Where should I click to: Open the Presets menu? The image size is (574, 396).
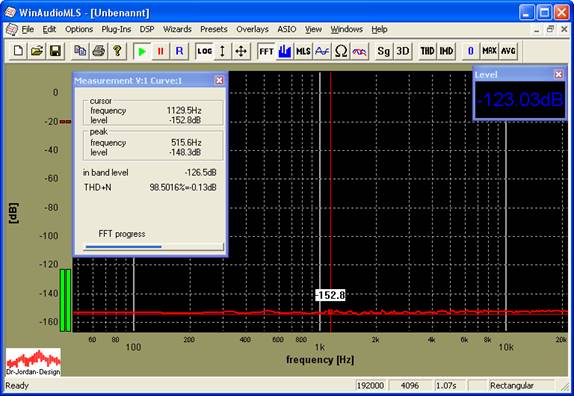tap(214, 29)
